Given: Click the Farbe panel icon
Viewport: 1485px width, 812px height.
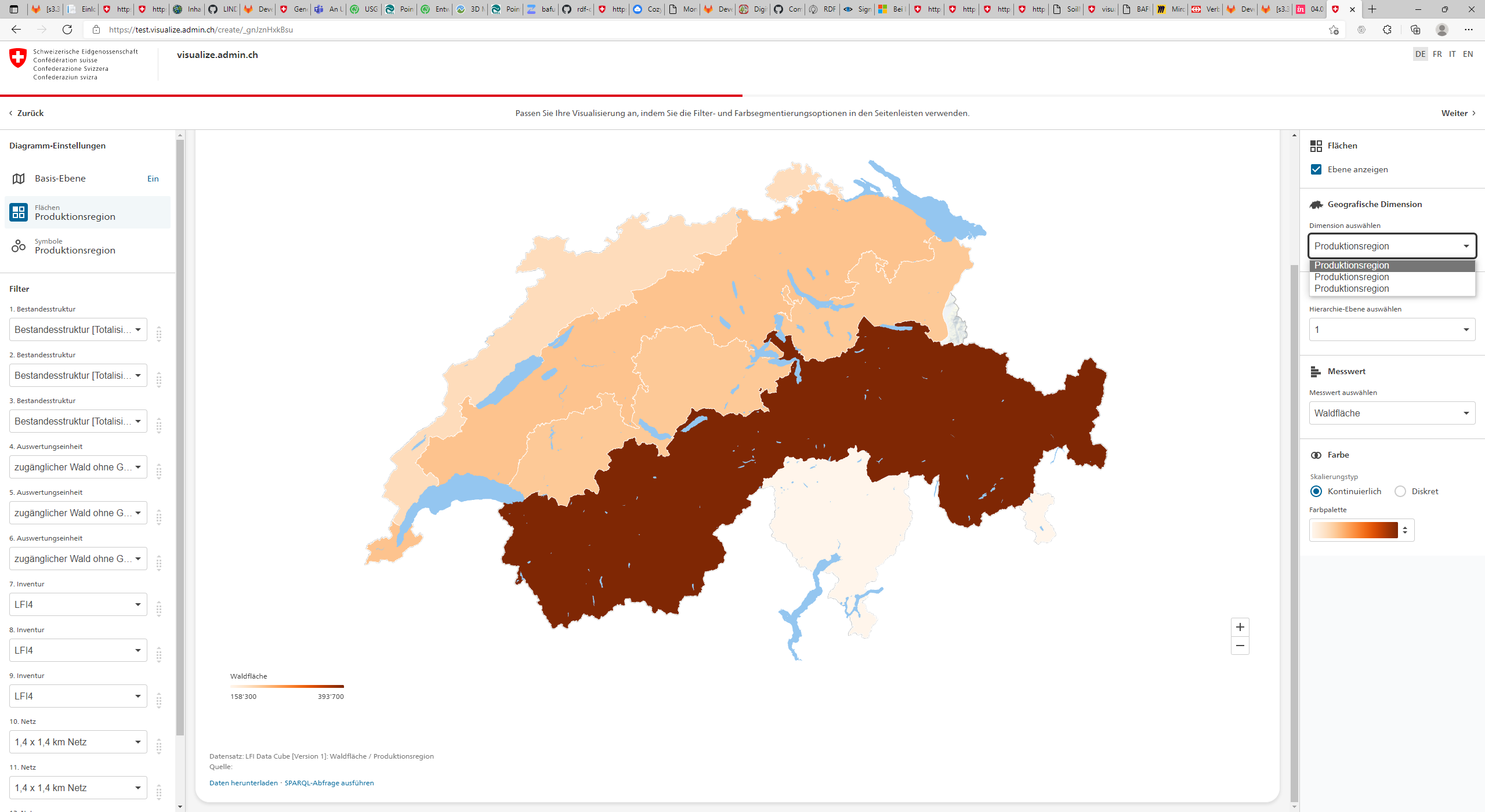Looking at the screenshot, I should pos(1317,455).
